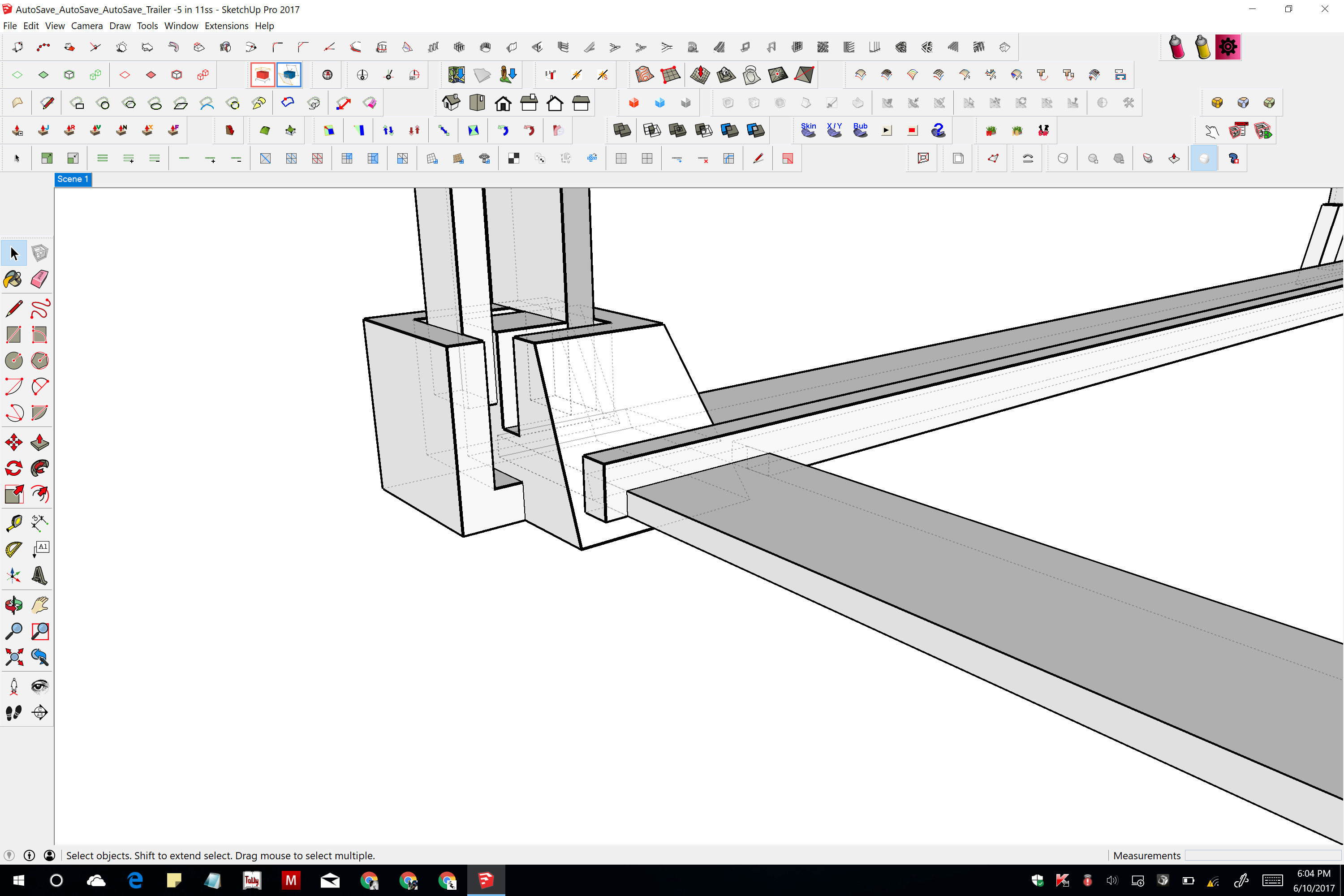Pick the Circle tool
The width and height of the screenshot is (1344, 896).
pos(14,361)
